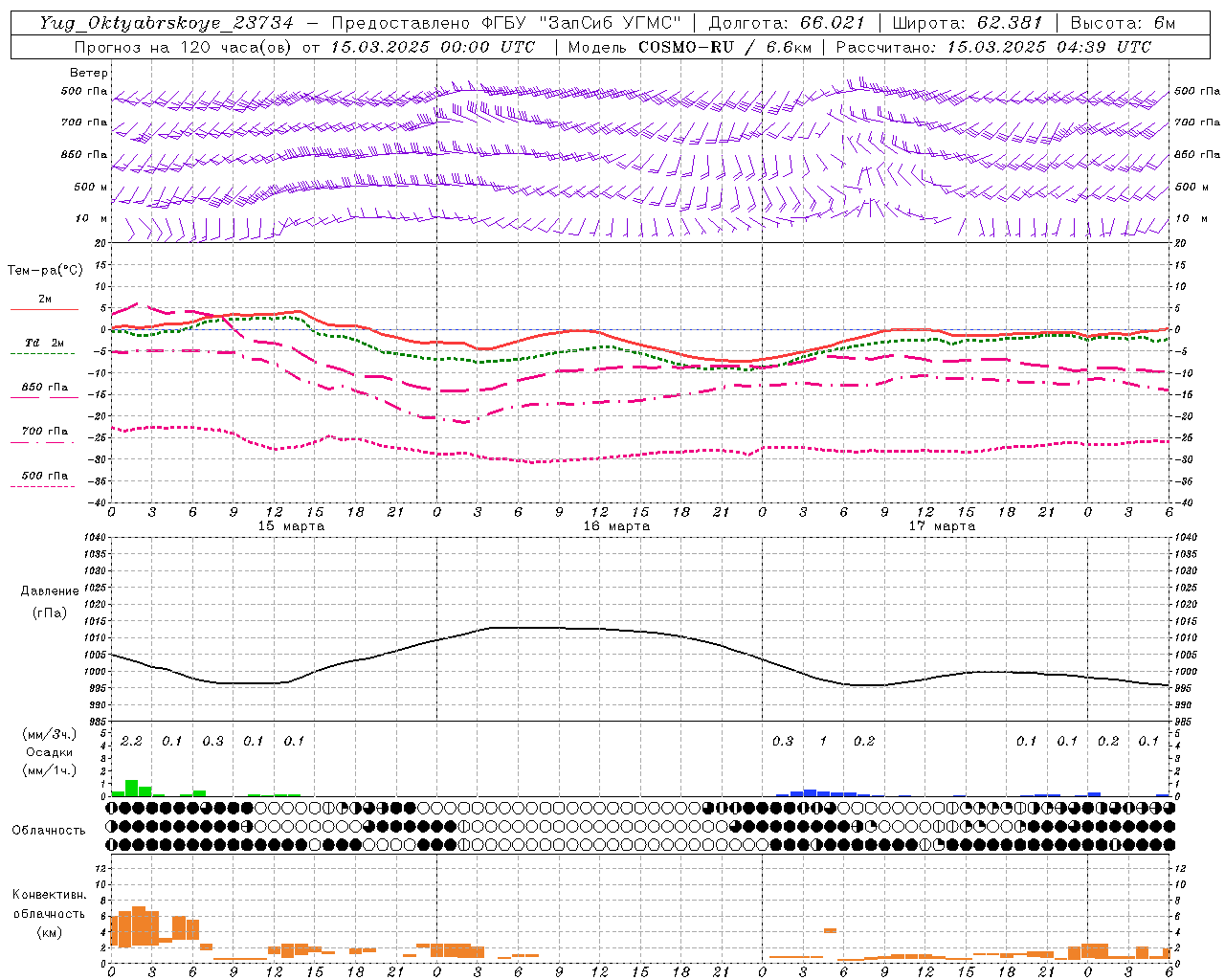Screen dimensions: 1225x980
Task: Click the tallest green precipitation bar
Action: [131, 788]
